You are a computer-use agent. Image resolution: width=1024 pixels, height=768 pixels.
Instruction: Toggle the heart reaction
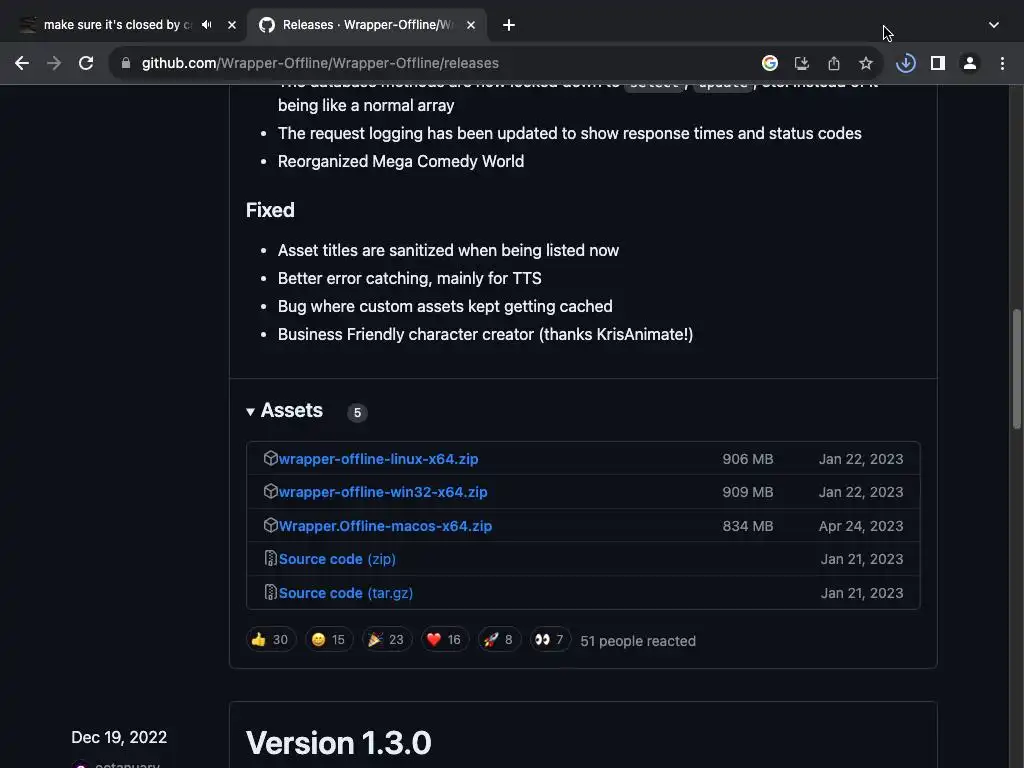point(443,640)
